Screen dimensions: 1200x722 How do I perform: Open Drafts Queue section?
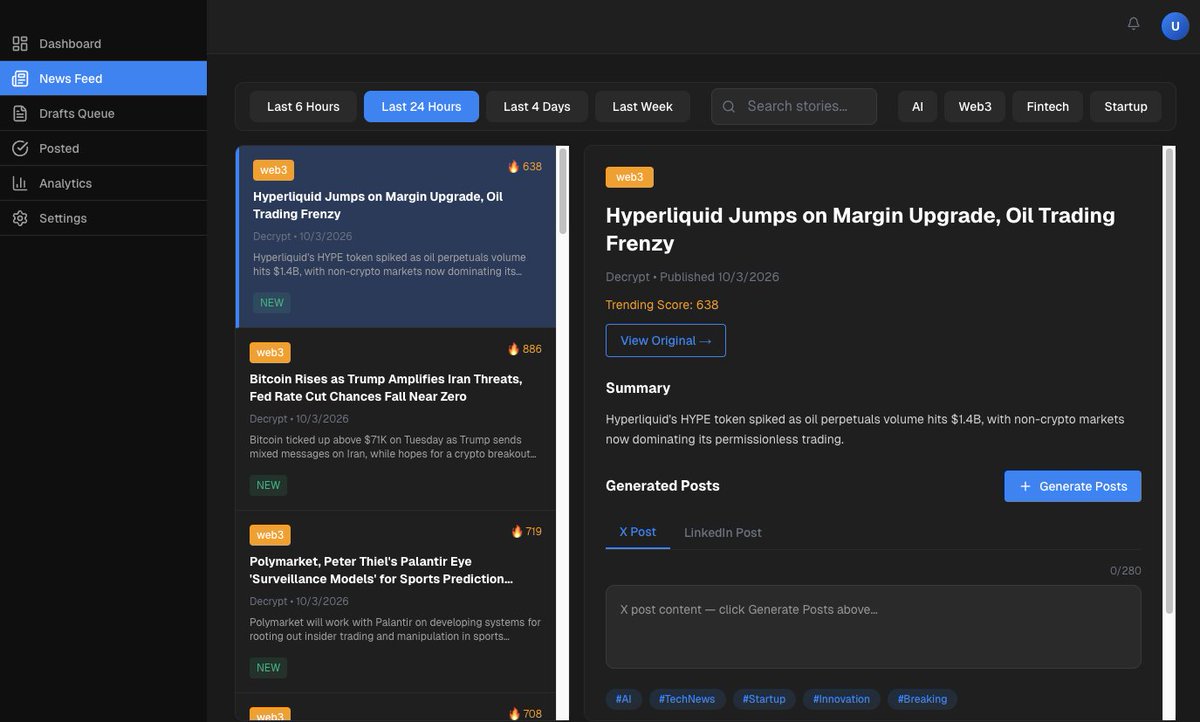(103, 114)
